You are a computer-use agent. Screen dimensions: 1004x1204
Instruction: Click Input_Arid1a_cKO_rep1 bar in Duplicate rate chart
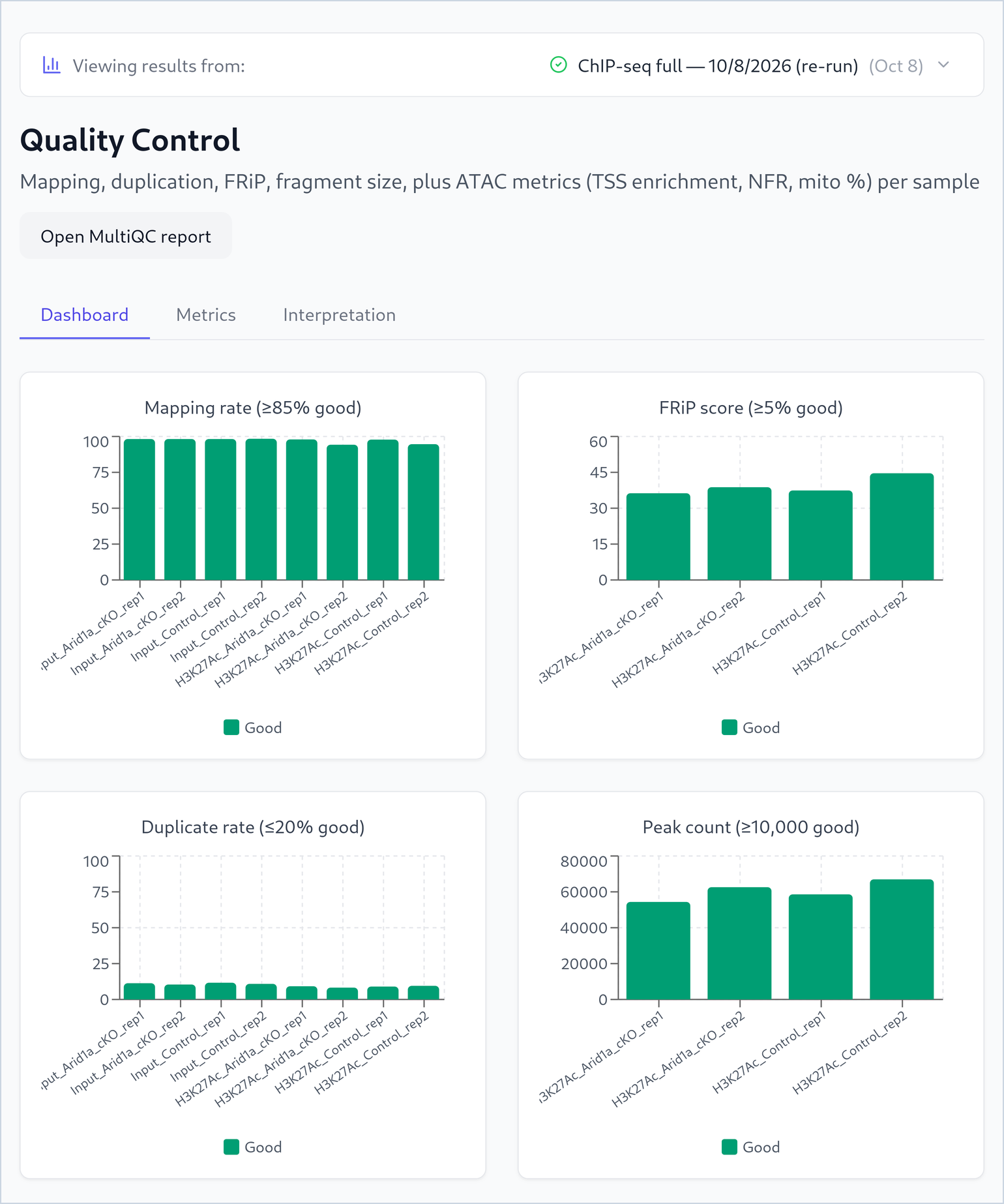pyautogui.click(x=140, y=991)
